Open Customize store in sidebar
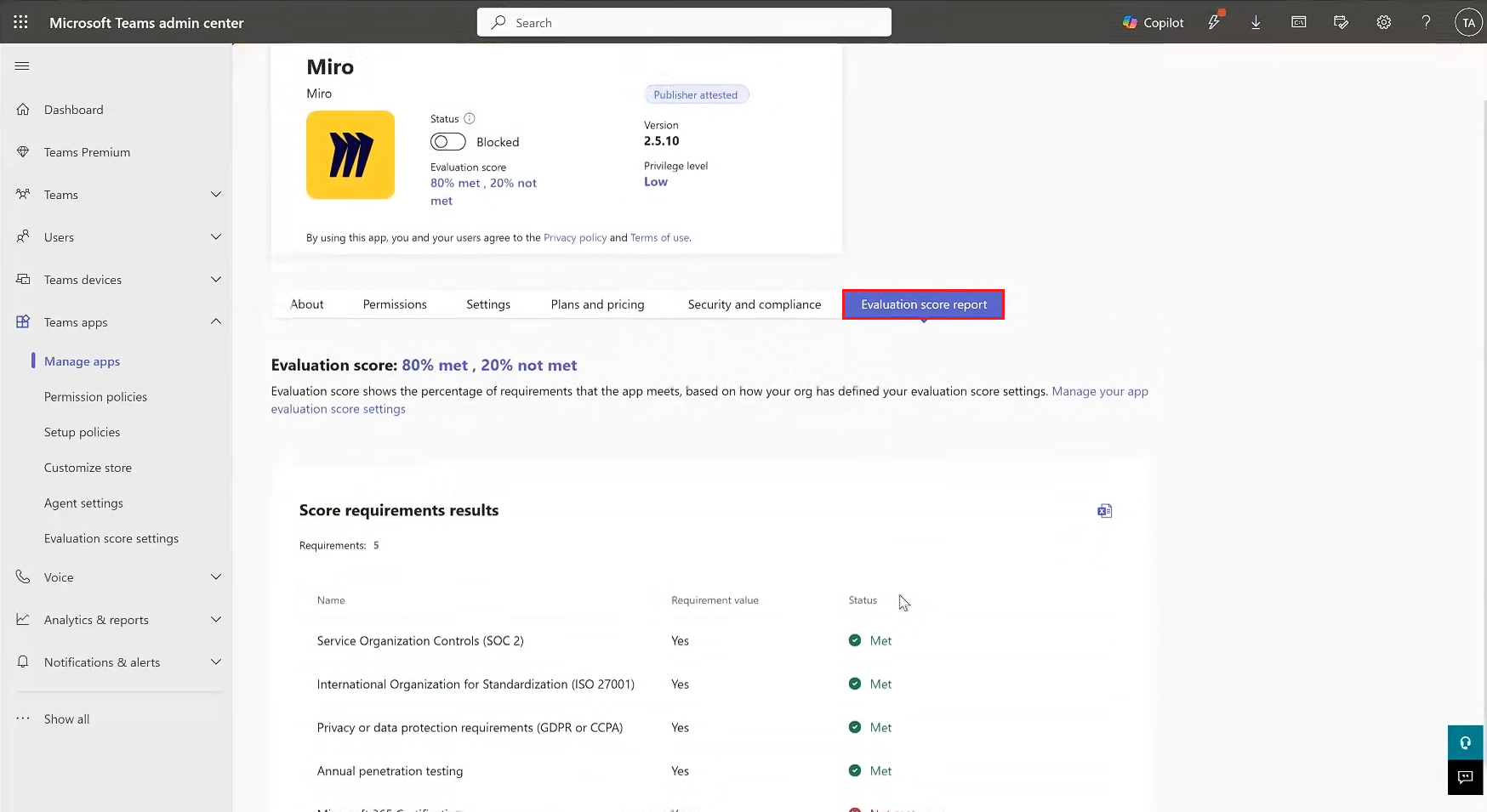Image resolution: width=1487 pixels, height=812 pixels. click(x=88, y=468)
